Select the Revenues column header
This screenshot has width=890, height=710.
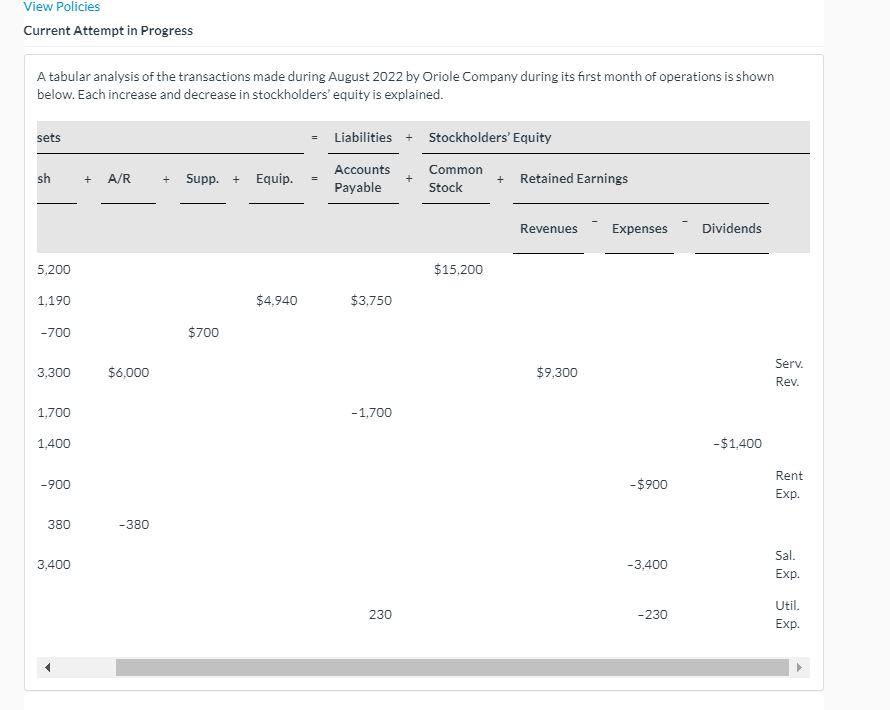548,228
